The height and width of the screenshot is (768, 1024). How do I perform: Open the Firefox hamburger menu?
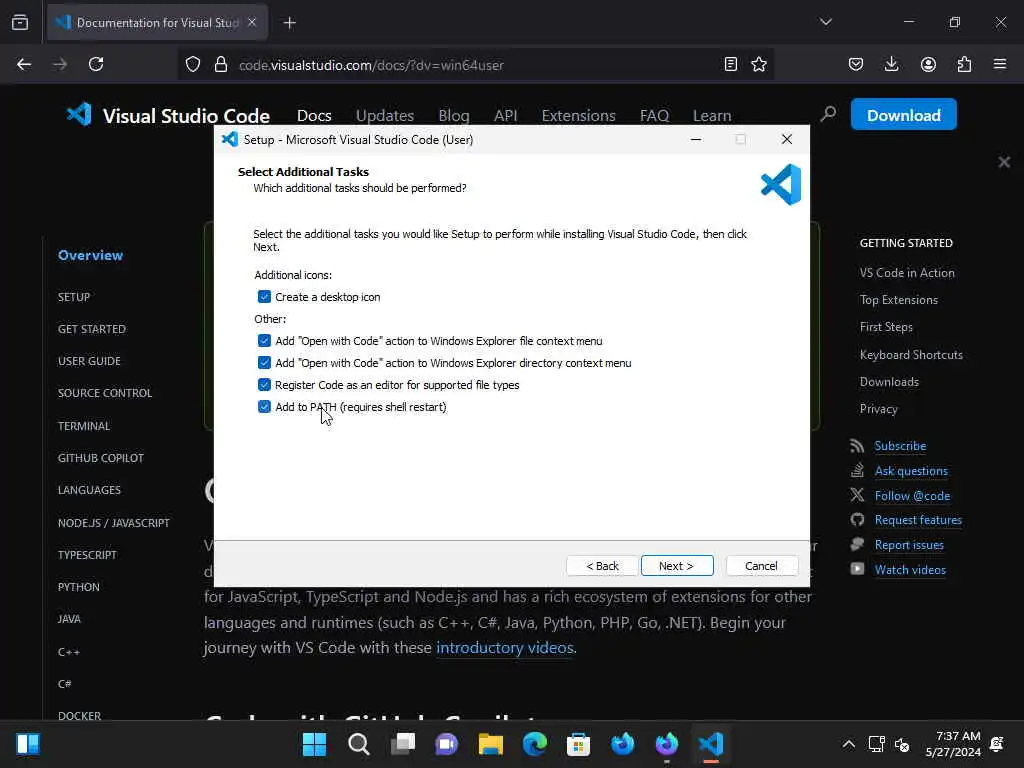point(1000,64)
